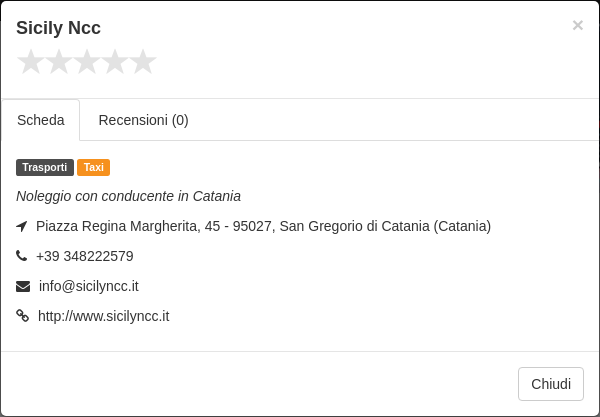Rate two stars for Sicily Ncc
The image size is (600, 417).
point(59,62)
